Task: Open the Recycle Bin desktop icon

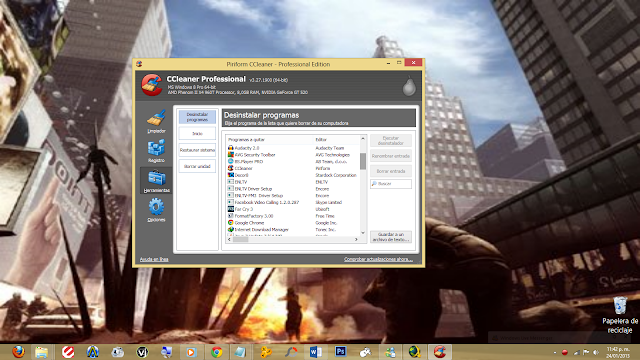Action: pos(620,314)
